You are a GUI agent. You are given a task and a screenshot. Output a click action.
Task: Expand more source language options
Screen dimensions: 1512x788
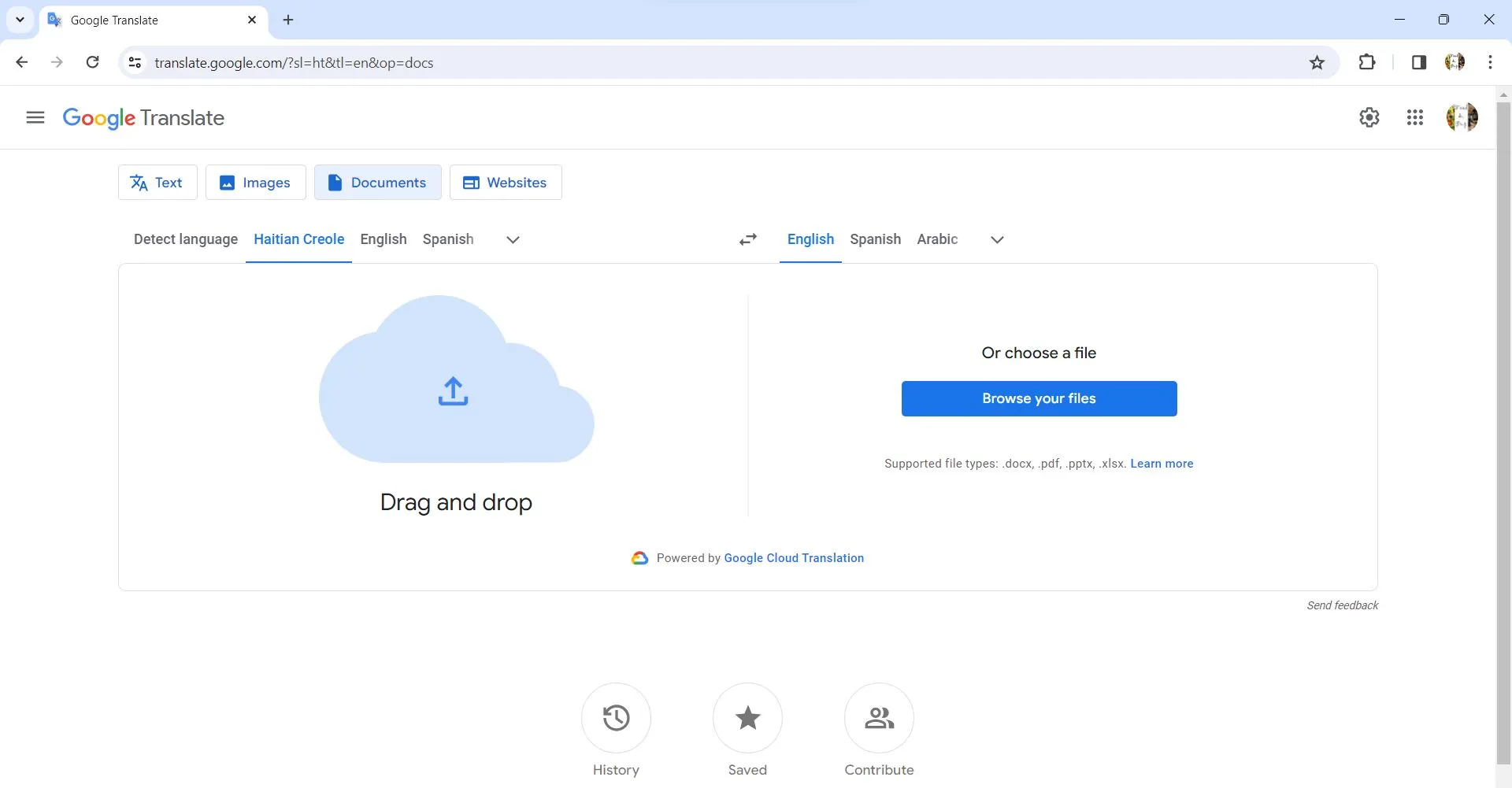[x=512, y=239]
